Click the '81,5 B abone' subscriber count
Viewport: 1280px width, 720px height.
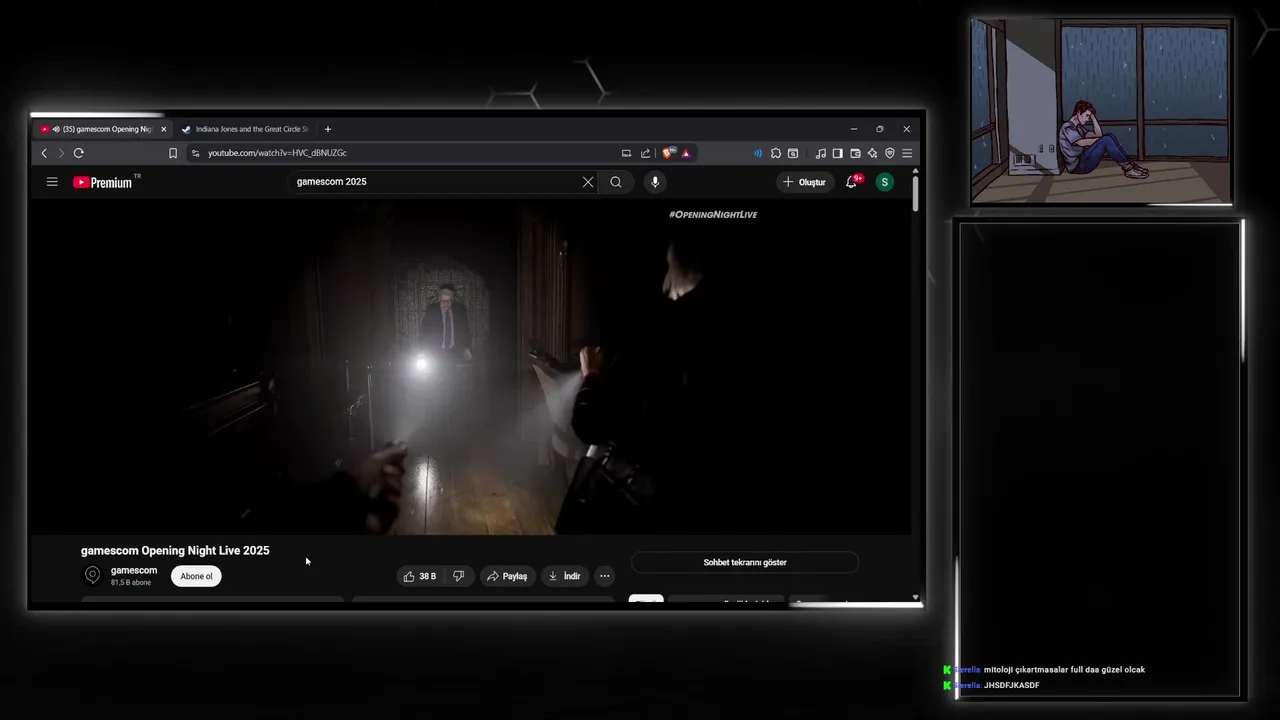tap(131, 583)
